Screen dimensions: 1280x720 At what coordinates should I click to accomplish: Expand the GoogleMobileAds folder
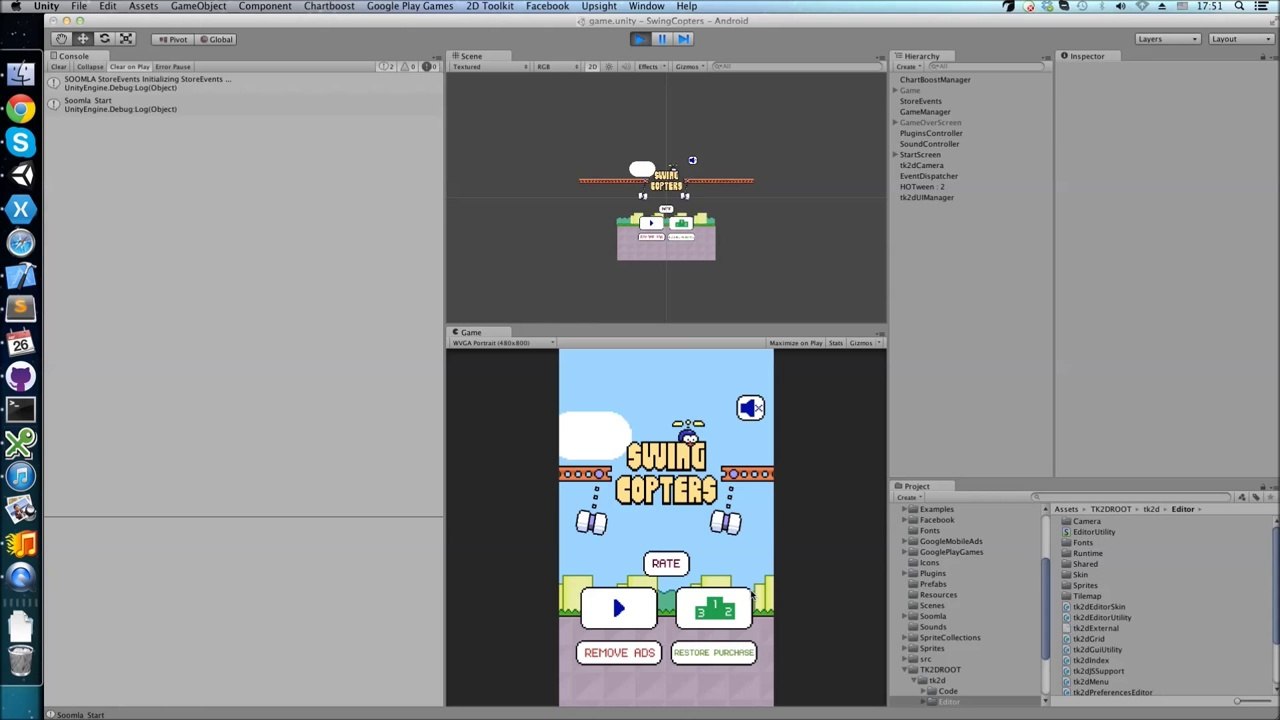pyautogui.click(x=905, y=541)
